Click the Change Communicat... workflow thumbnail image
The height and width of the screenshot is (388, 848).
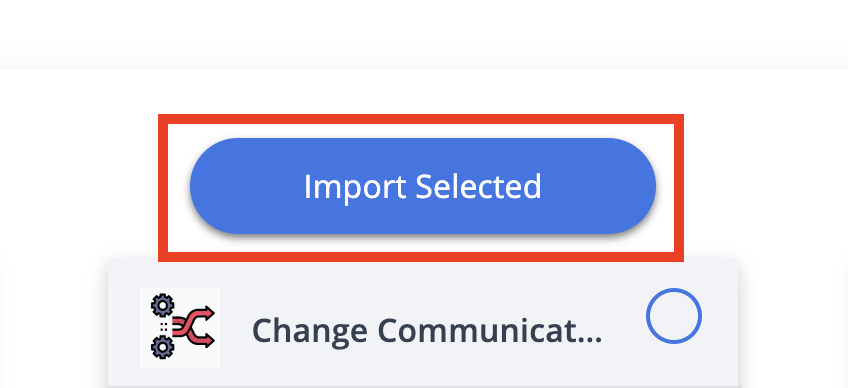tap(180, 328)
